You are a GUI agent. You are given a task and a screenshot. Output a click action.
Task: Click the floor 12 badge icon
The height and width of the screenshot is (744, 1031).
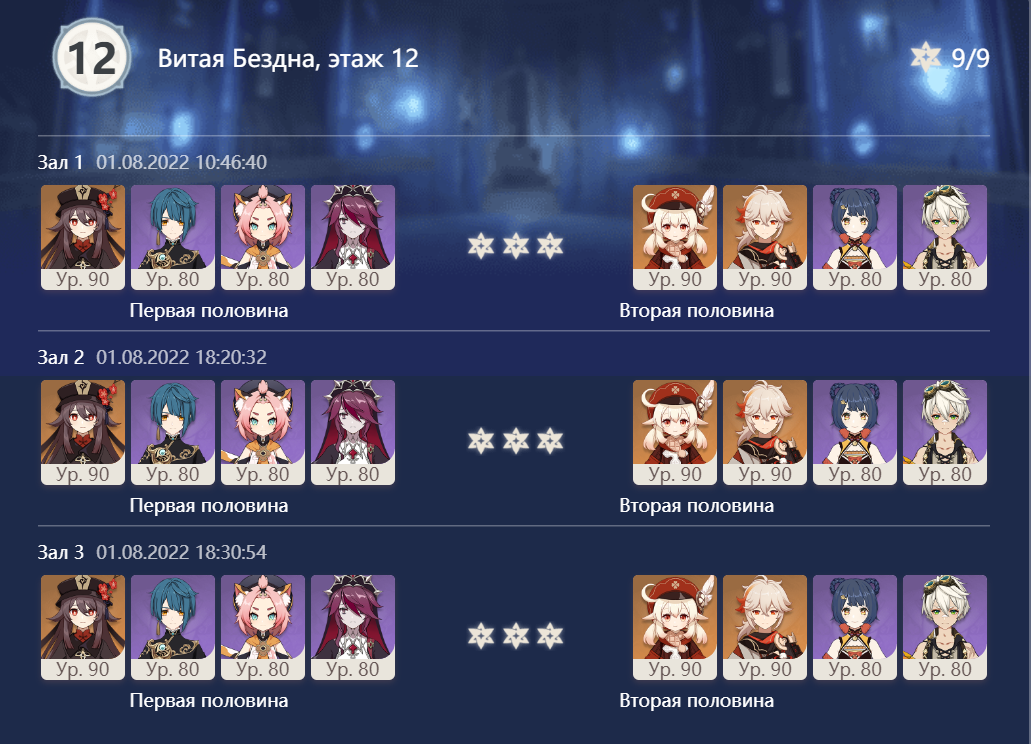[x=91, y=58]
